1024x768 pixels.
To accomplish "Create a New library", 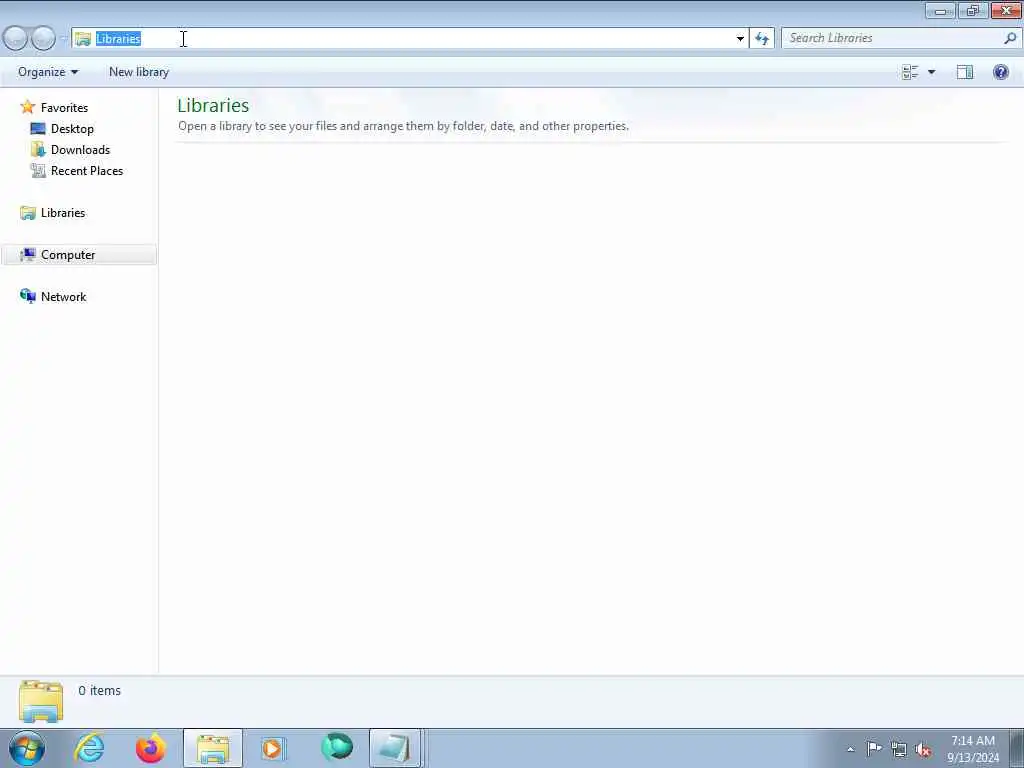I will click(x=138, y=72).
